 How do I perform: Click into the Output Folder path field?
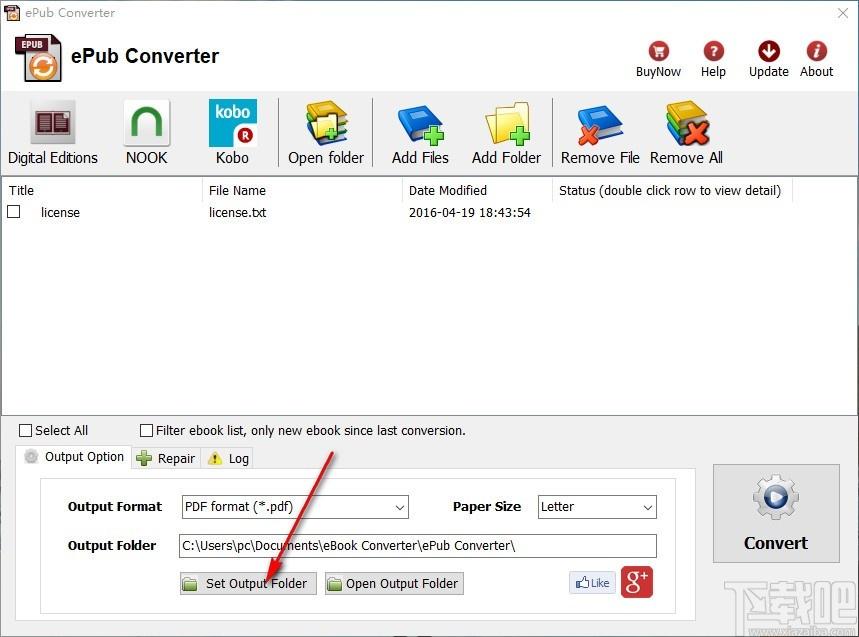click(417, 546)
